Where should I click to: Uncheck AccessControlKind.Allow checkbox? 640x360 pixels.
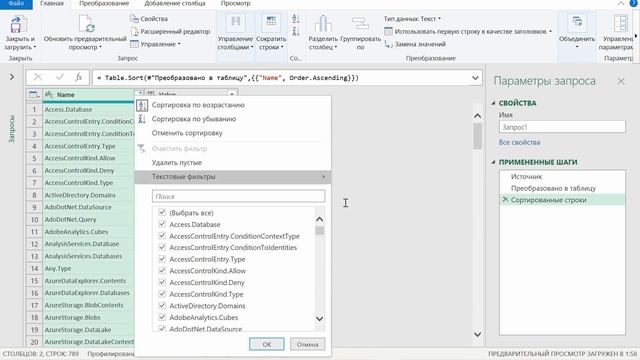(x=162, y=270)
